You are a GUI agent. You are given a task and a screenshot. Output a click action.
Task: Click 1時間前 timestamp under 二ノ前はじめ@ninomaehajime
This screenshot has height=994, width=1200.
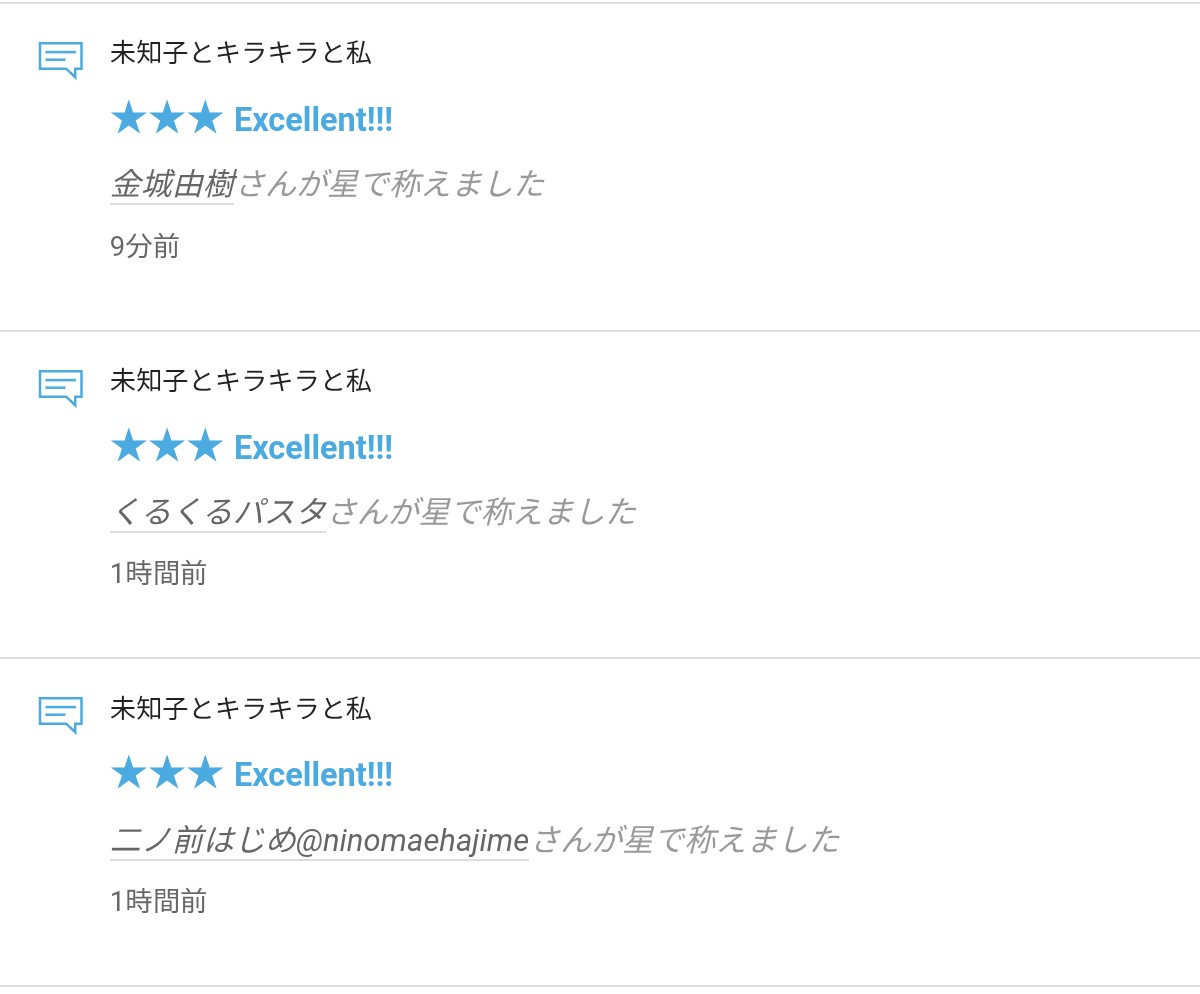(158, 902)
